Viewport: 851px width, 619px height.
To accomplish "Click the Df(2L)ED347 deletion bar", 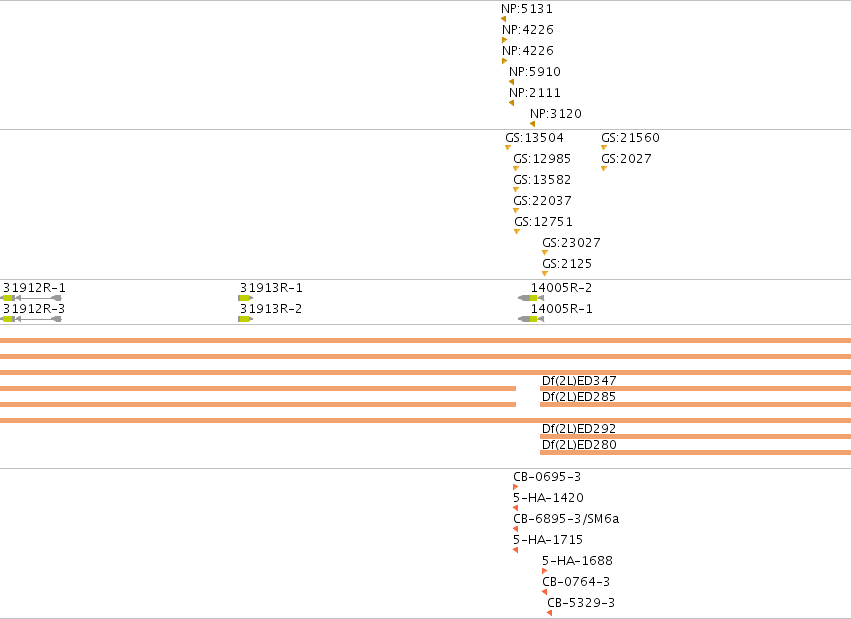I will coord(695,388).
